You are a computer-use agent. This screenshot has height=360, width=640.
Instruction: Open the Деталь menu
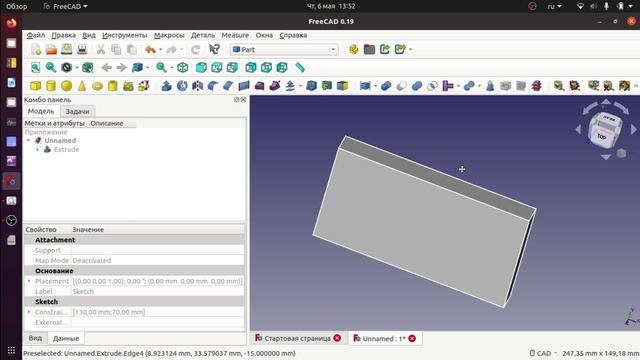coord(203,35)
